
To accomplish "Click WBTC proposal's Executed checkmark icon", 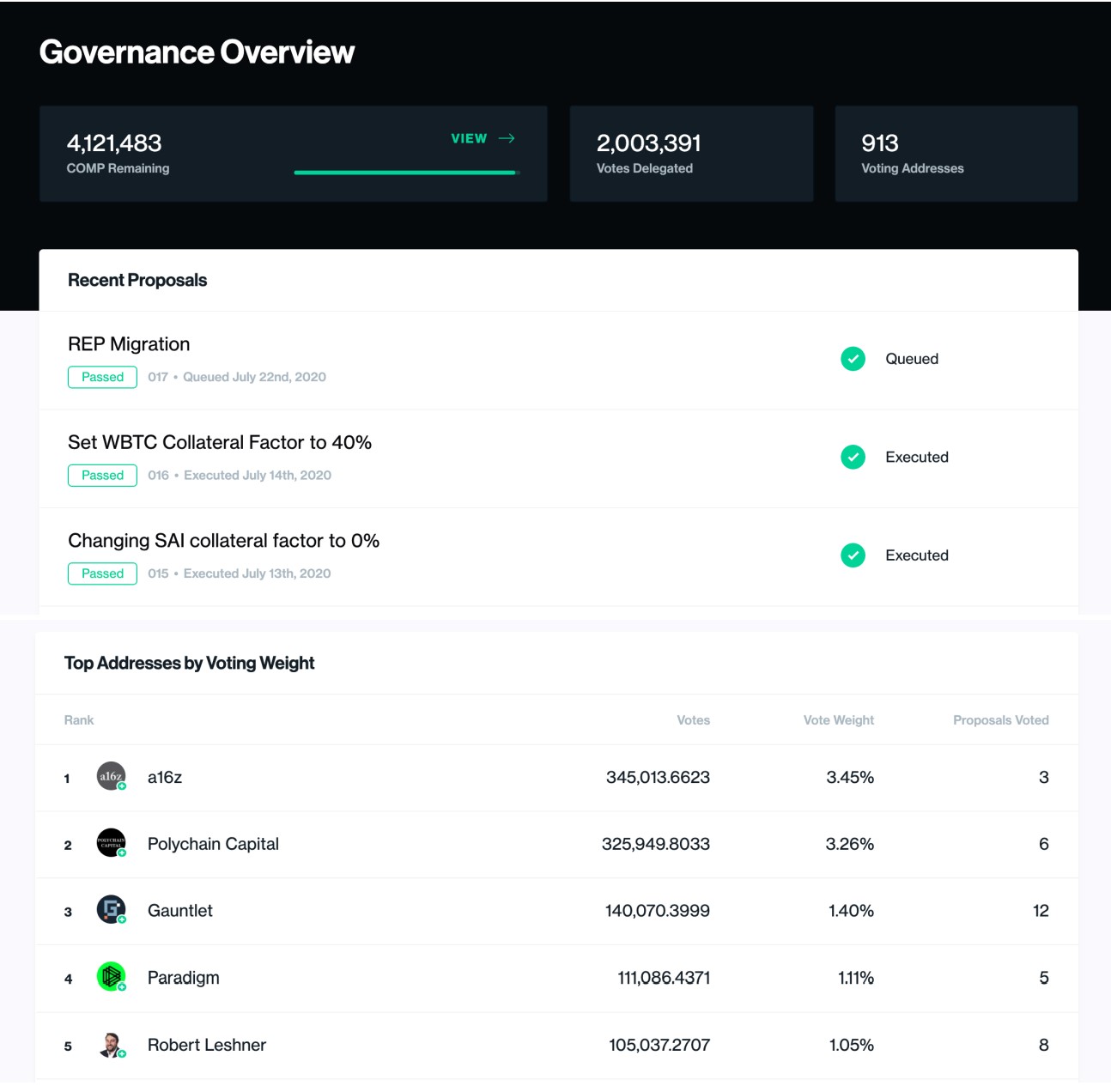I will click(x=853, y=457).
